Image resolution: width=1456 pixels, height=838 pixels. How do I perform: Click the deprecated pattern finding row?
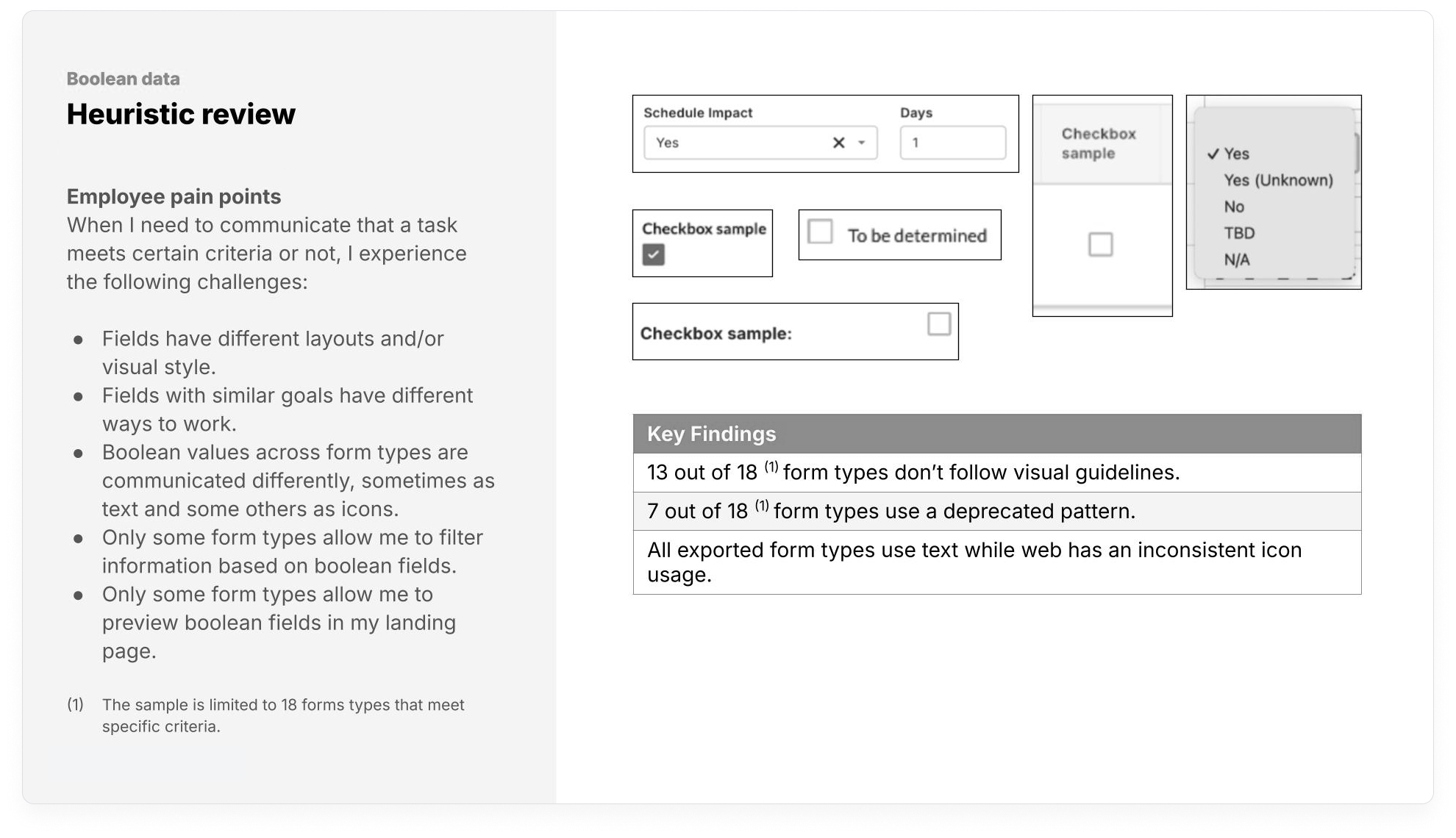tap(996, 511)
